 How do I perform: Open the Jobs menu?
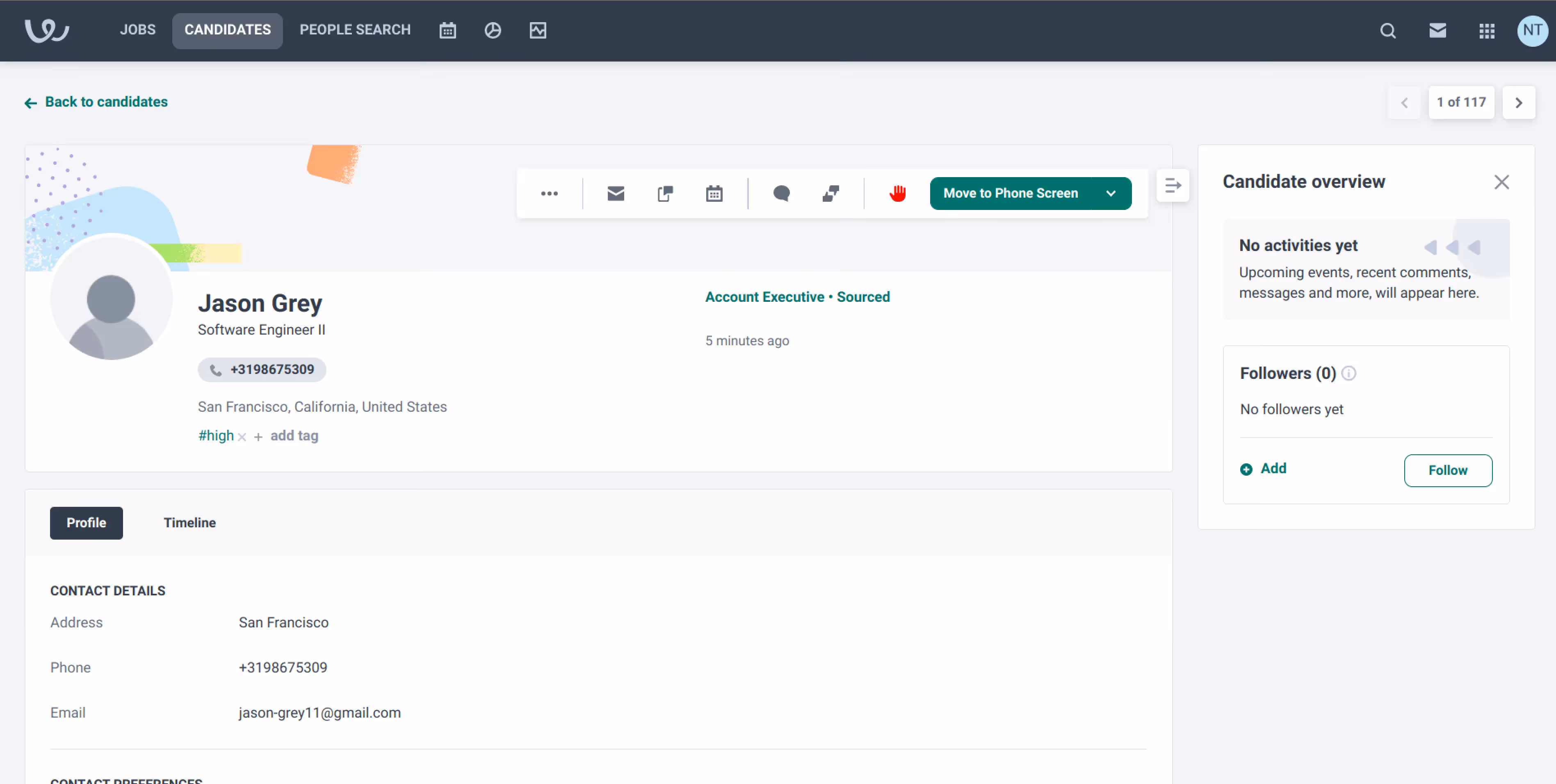138,30
